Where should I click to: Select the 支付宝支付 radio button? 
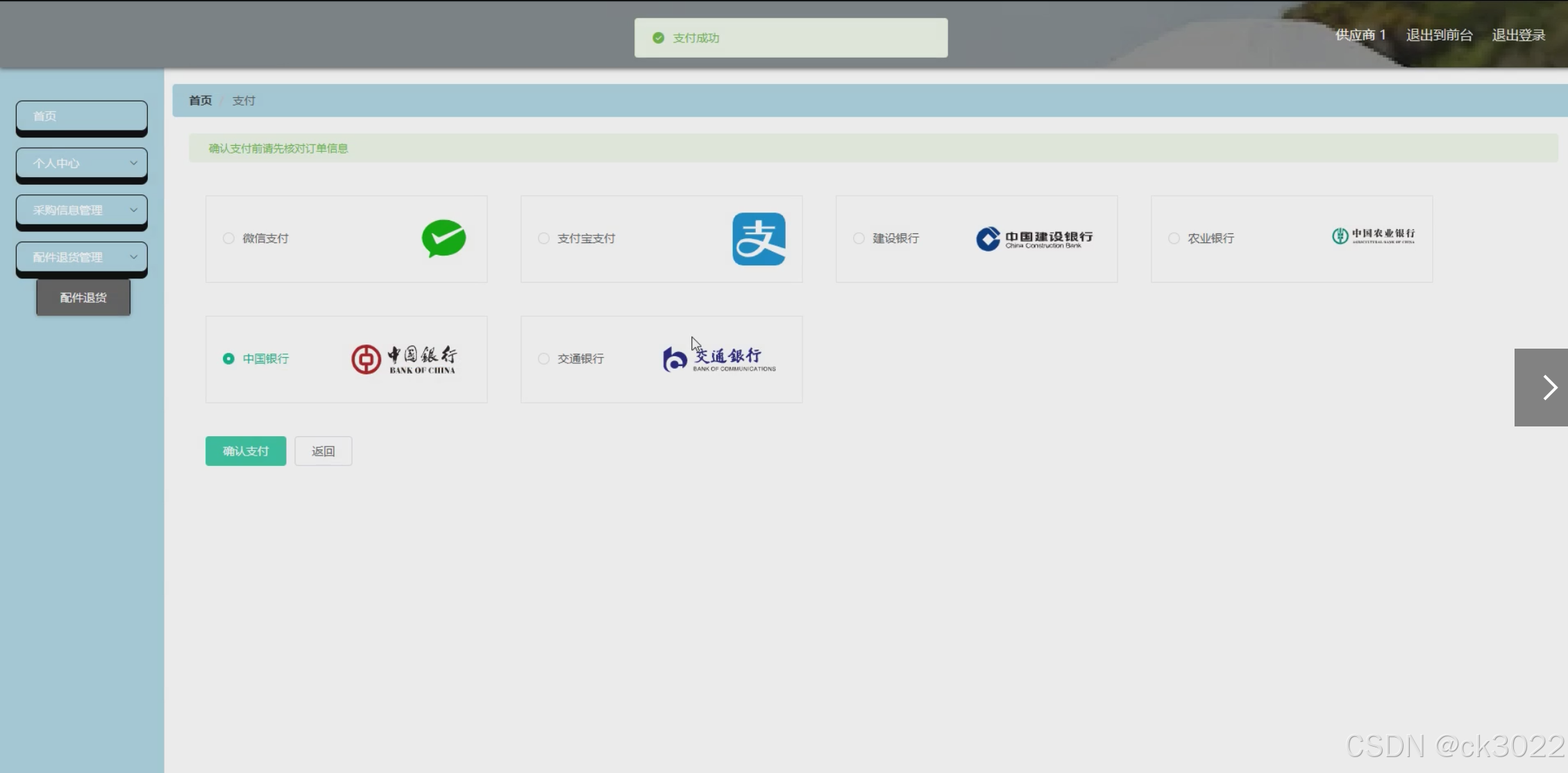pyautogui.click(x=543, y=238)
